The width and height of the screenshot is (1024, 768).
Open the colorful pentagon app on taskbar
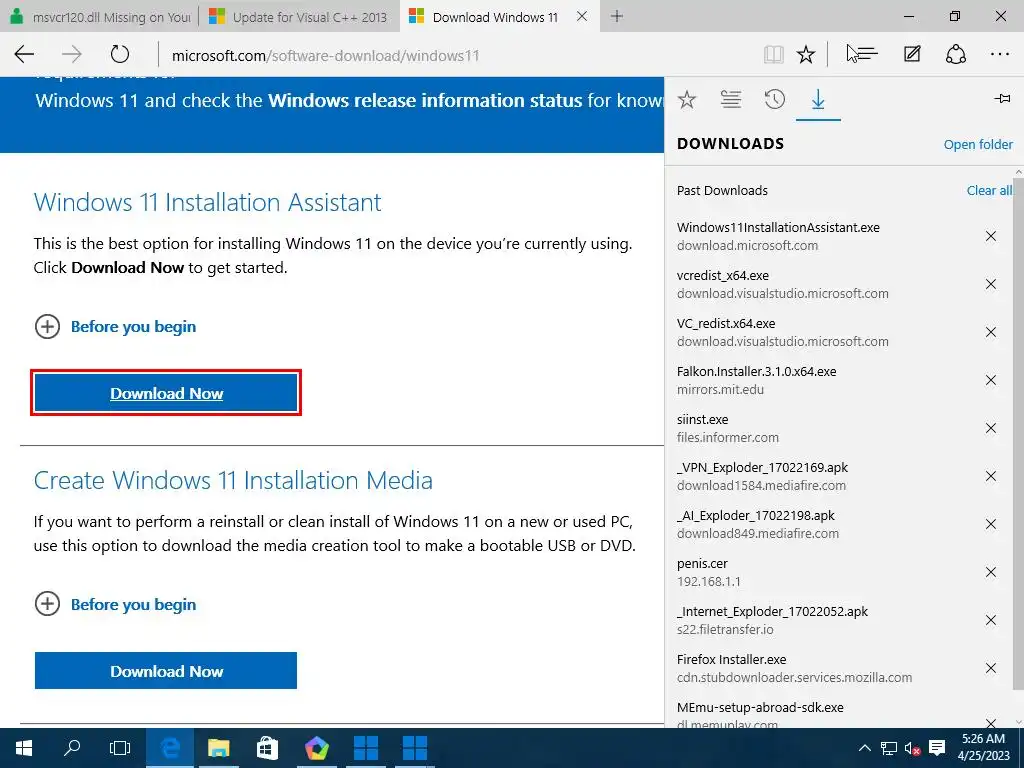[x=317, y=748]
